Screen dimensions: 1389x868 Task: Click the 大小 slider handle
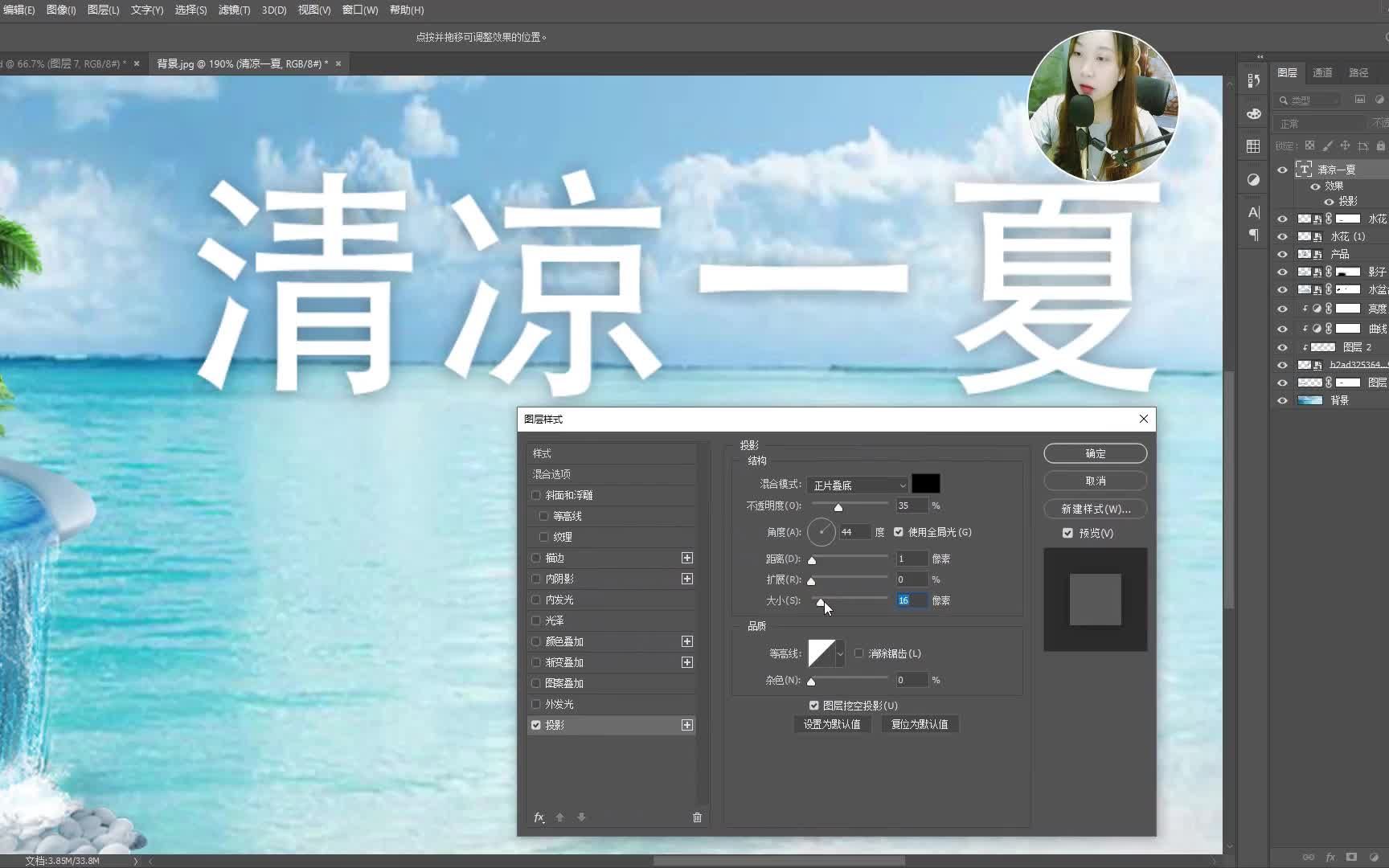coord(820,602)
